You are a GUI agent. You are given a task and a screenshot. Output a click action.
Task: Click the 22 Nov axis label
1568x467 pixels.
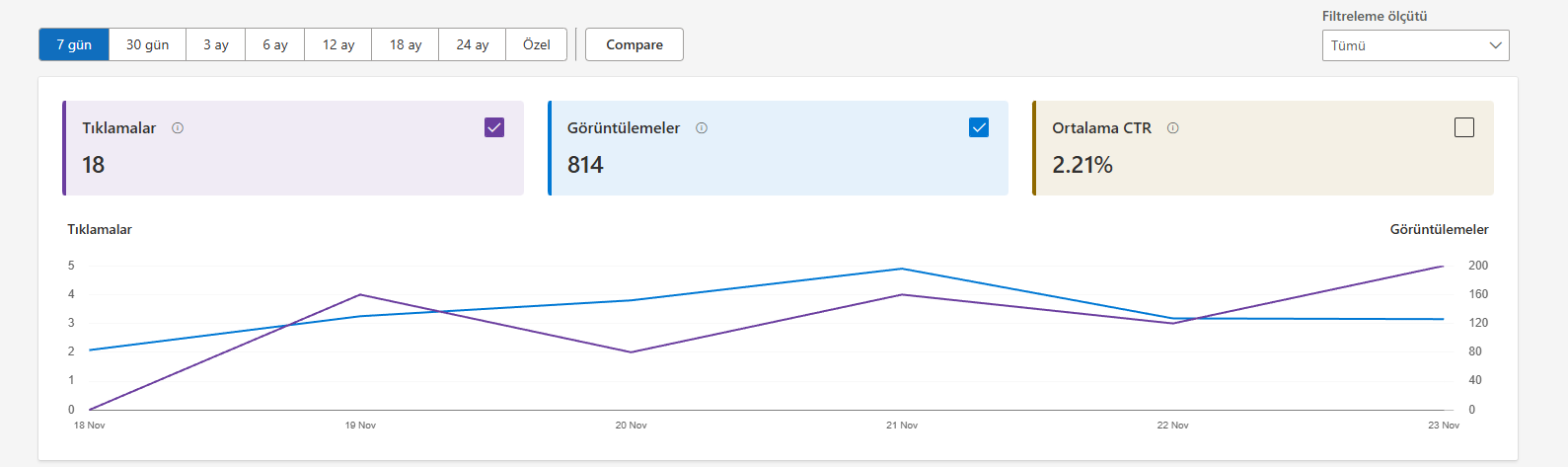point(1173,426)
